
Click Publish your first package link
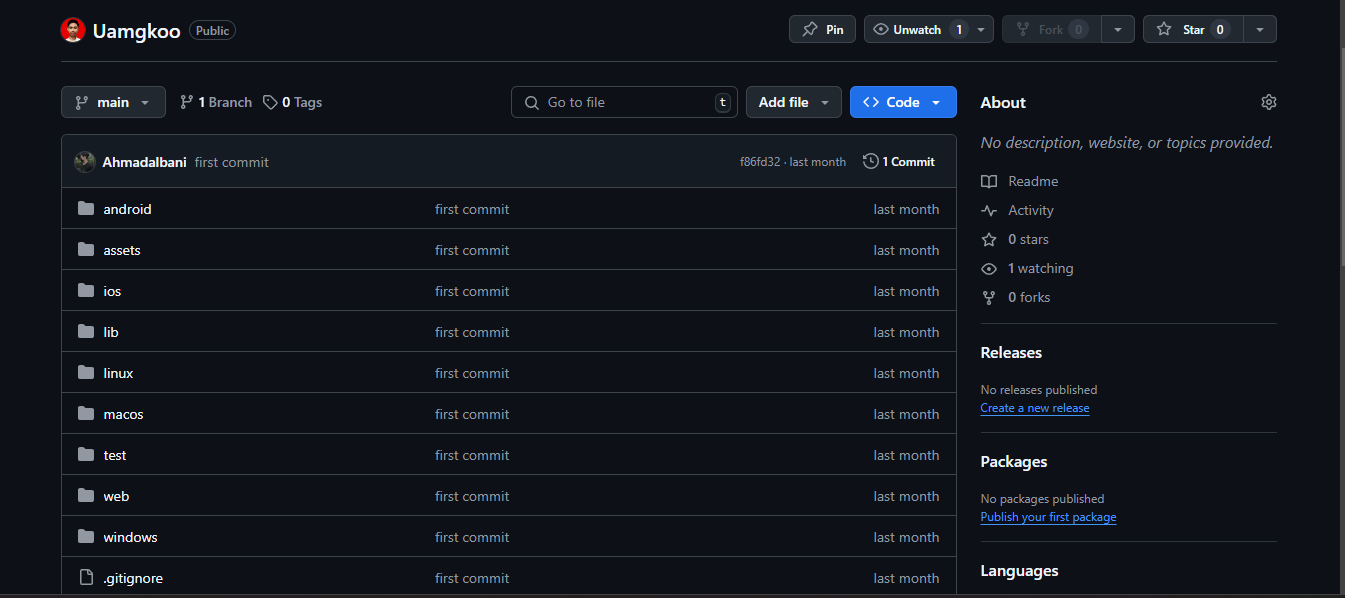pyautogui.click(x=1048, y=517)
